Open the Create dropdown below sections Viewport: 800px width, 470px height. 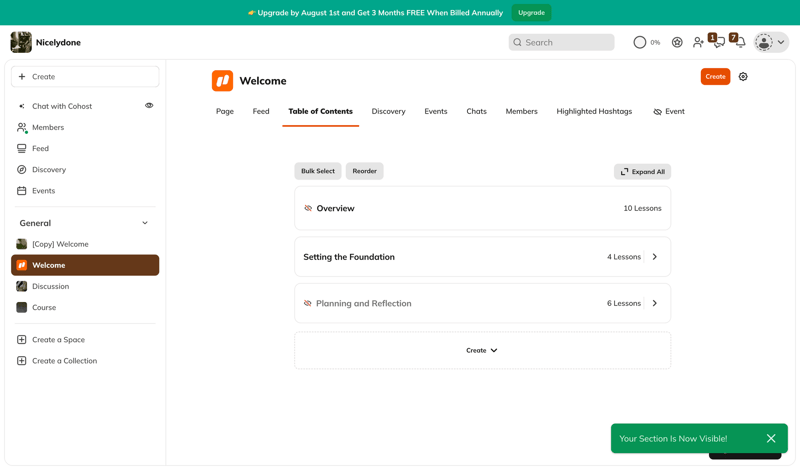click(482, 351)
